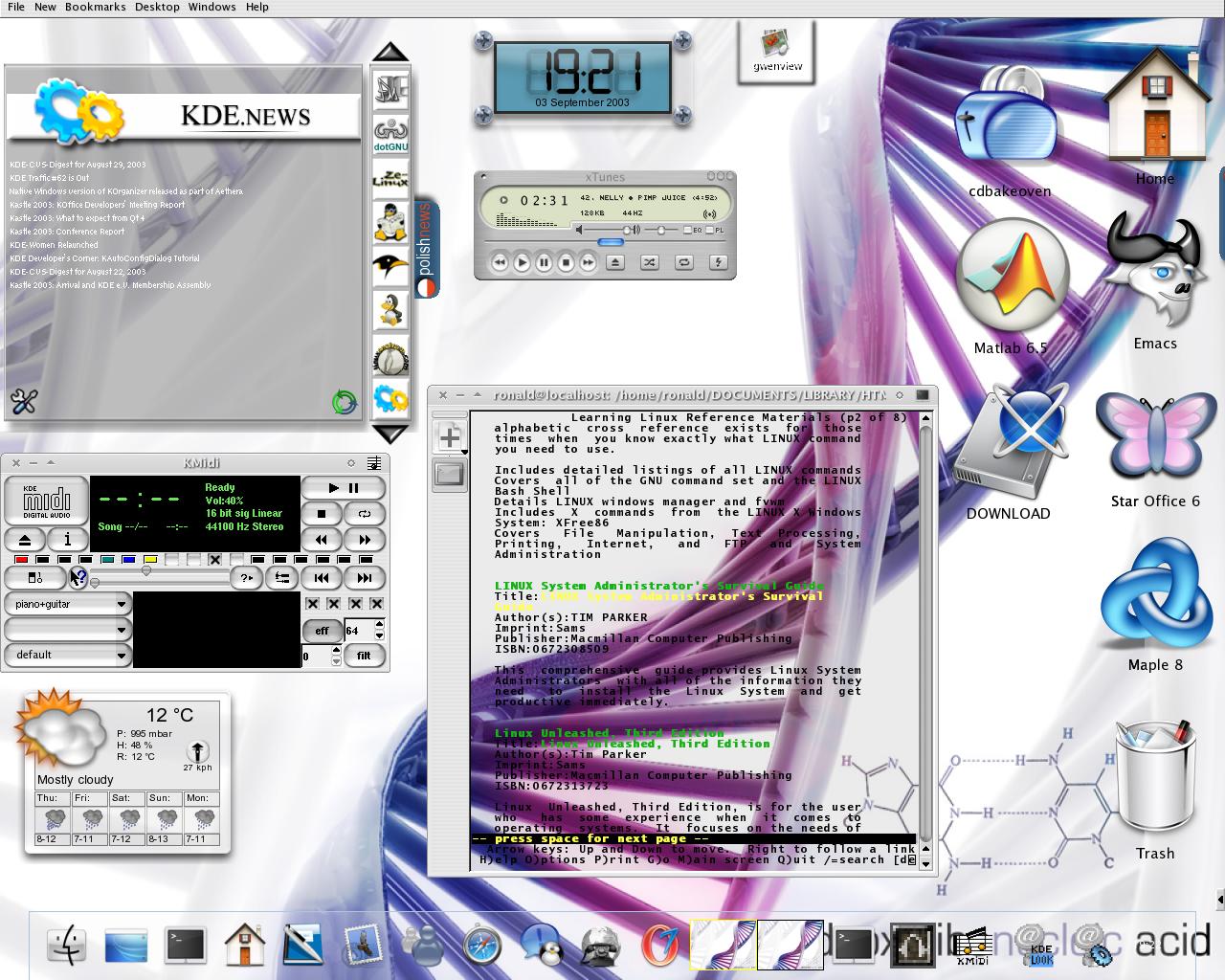Open the Desktop menu
This screenshot has width=1225, height=980.
coord(157,7)
